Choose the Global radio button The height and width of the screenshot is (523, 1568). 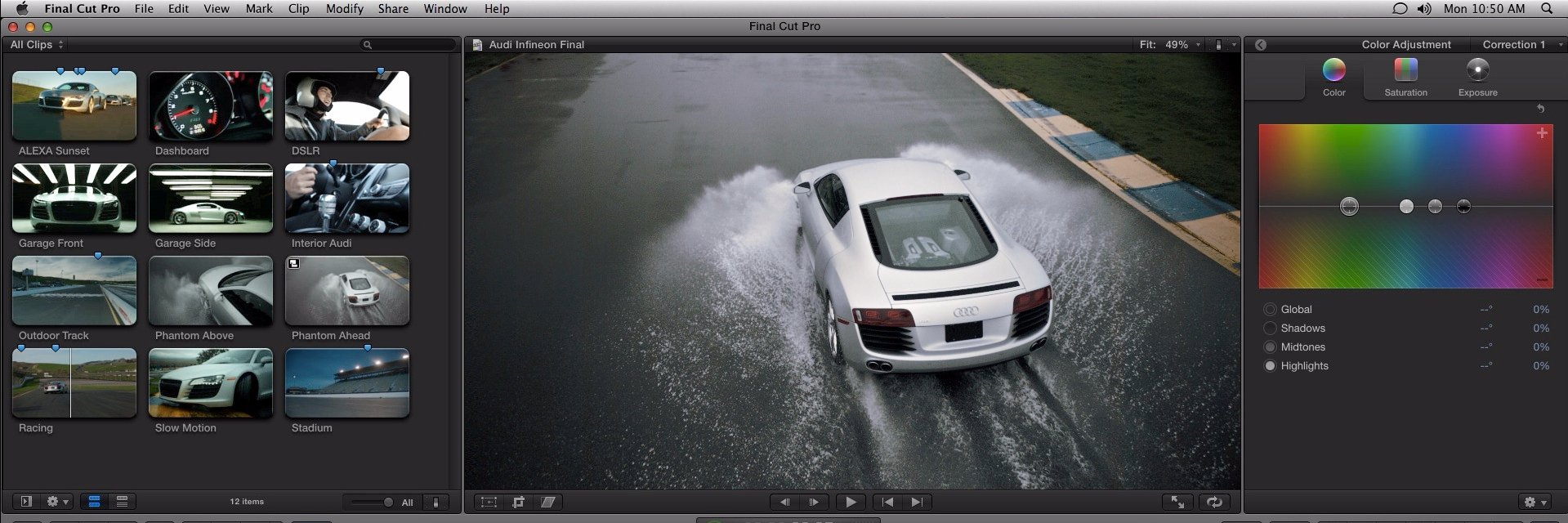[1270, 310]
